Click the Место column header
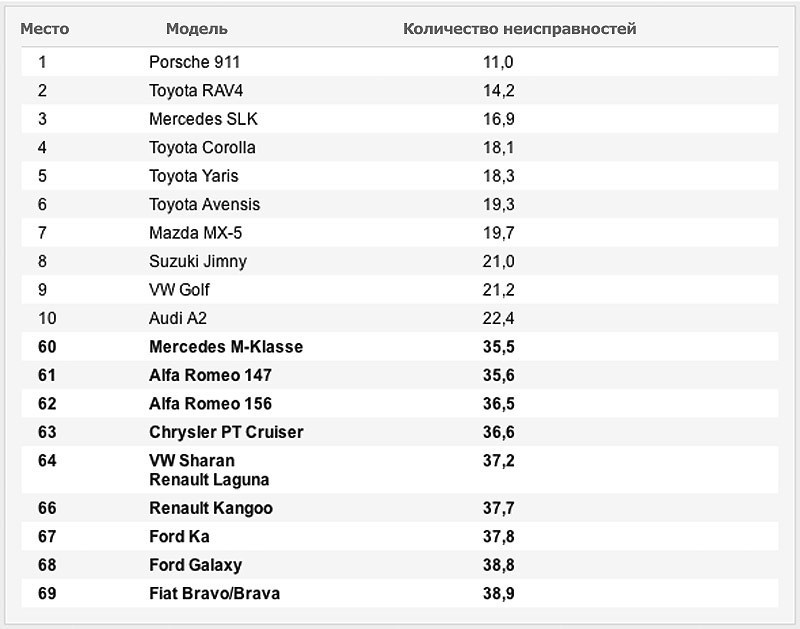 [44, 29]
